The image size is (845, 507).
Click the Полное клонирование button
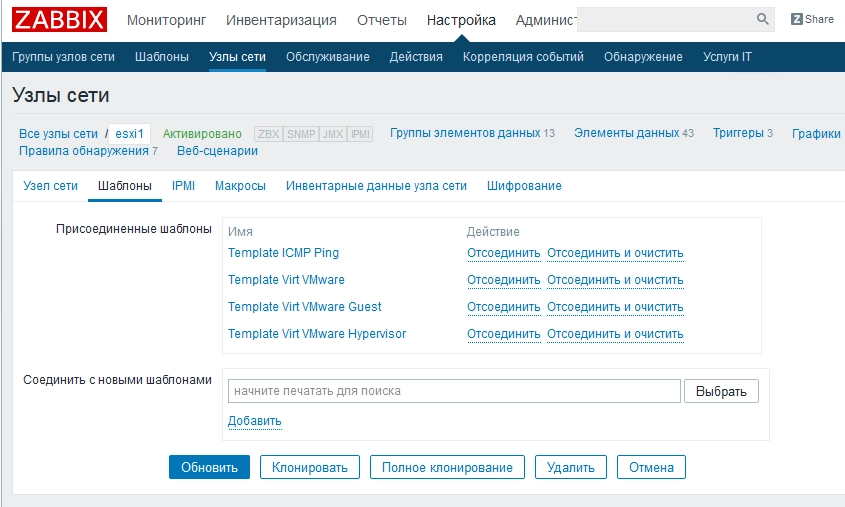[x=447, y=467]
